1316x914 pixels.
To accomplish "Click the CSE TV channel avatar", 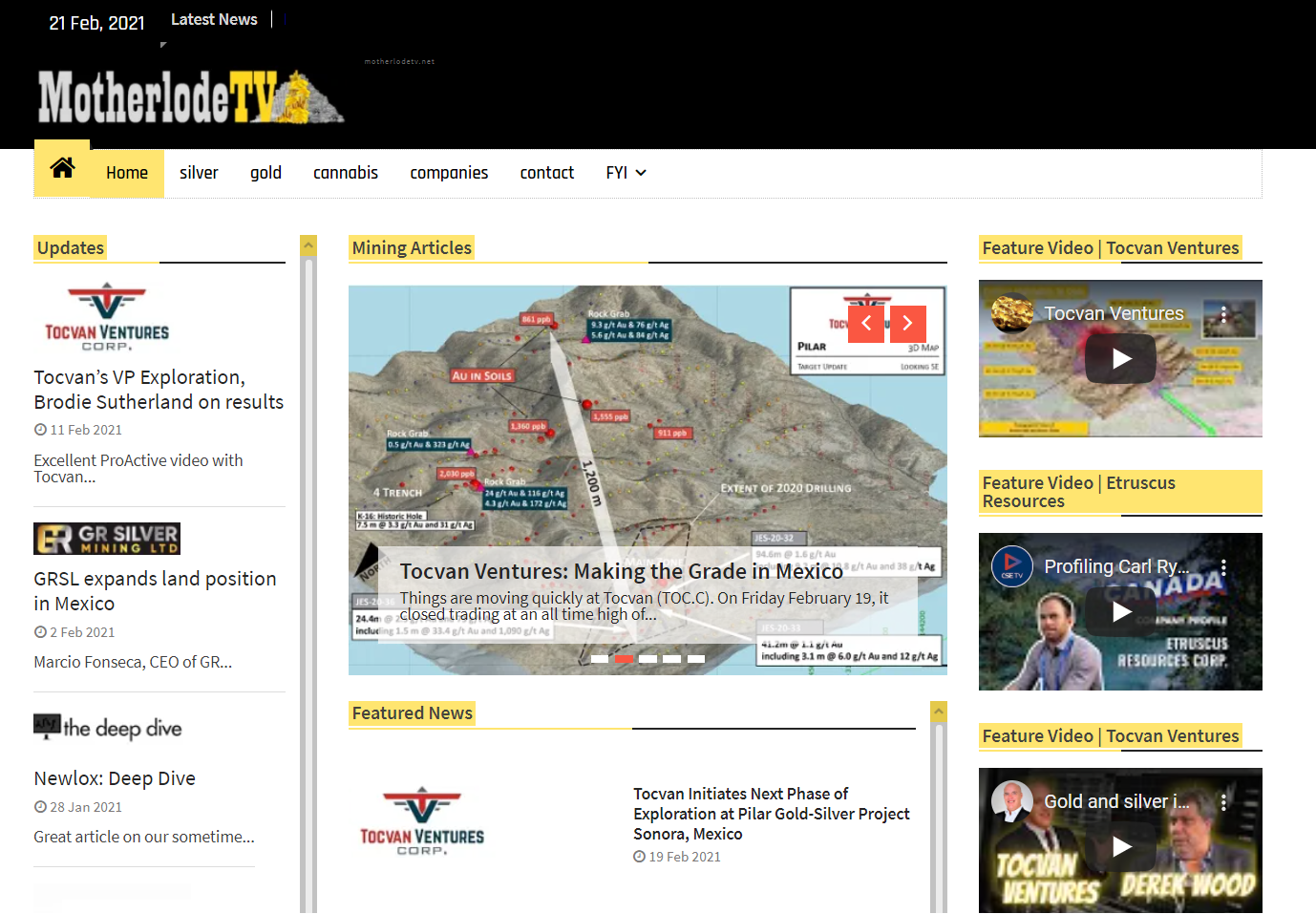I will [1012, 566].
